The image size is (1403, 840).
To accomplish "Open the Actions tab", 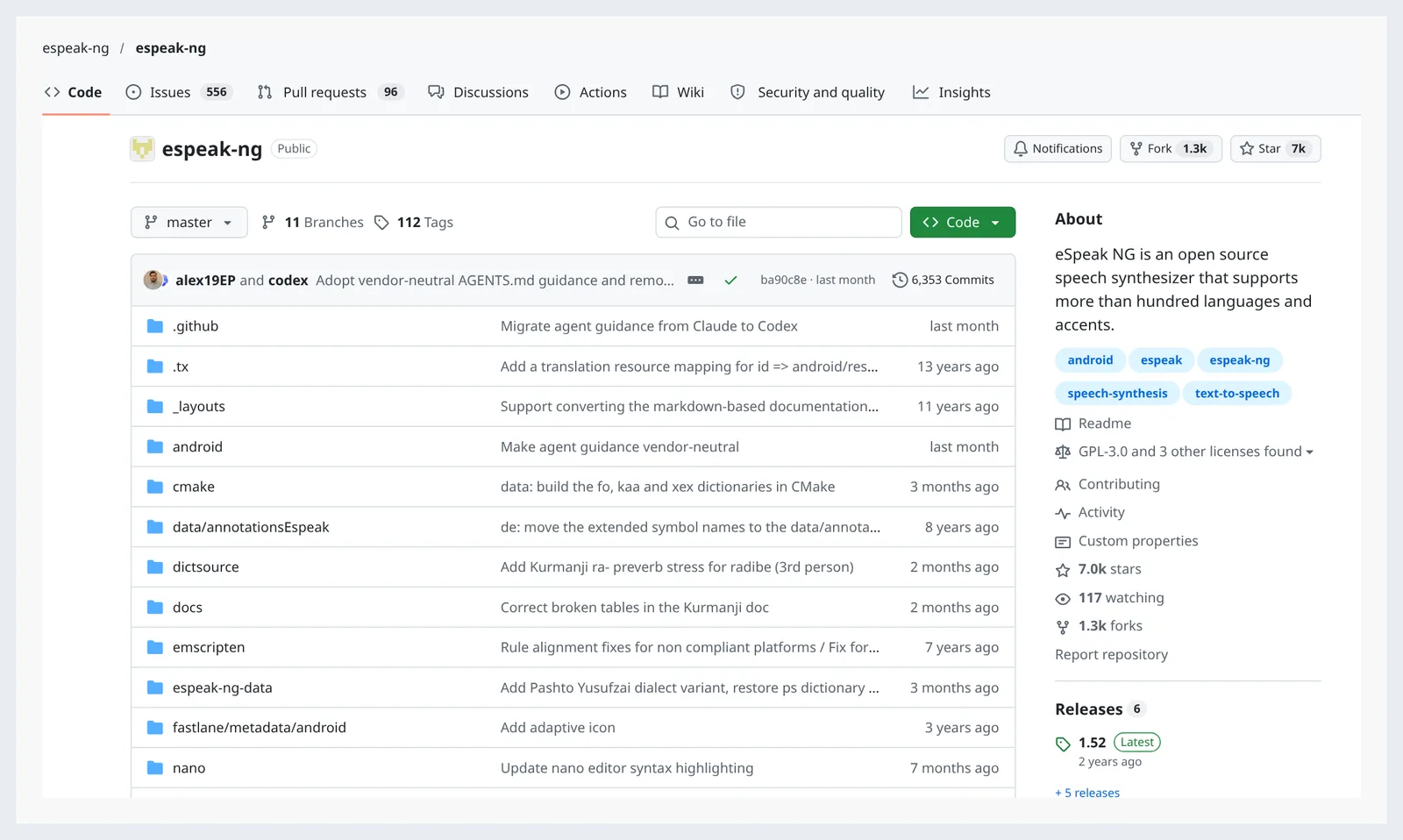I will 590,92.
